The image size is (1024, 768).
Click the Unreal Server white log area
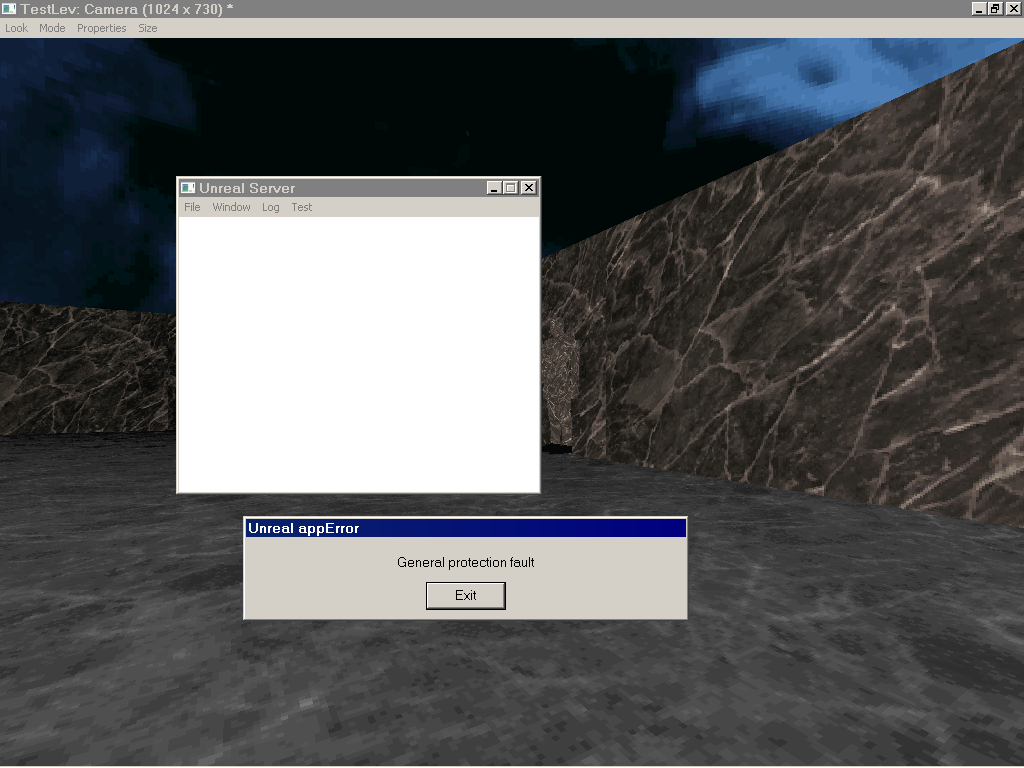point(359,354)
